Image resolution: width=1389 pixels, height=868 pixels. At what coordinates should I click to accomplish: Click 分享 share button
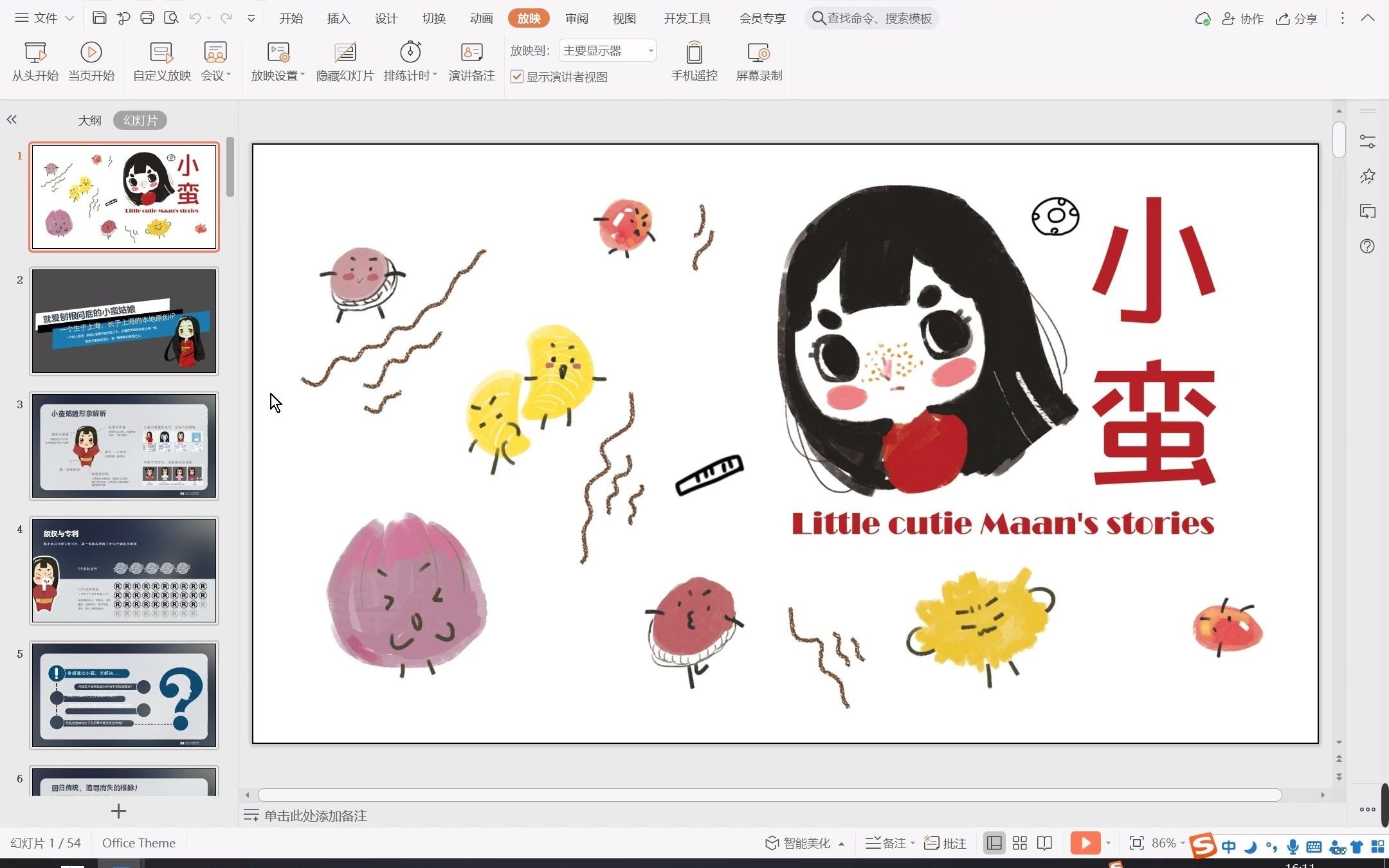click(1296, 19)
